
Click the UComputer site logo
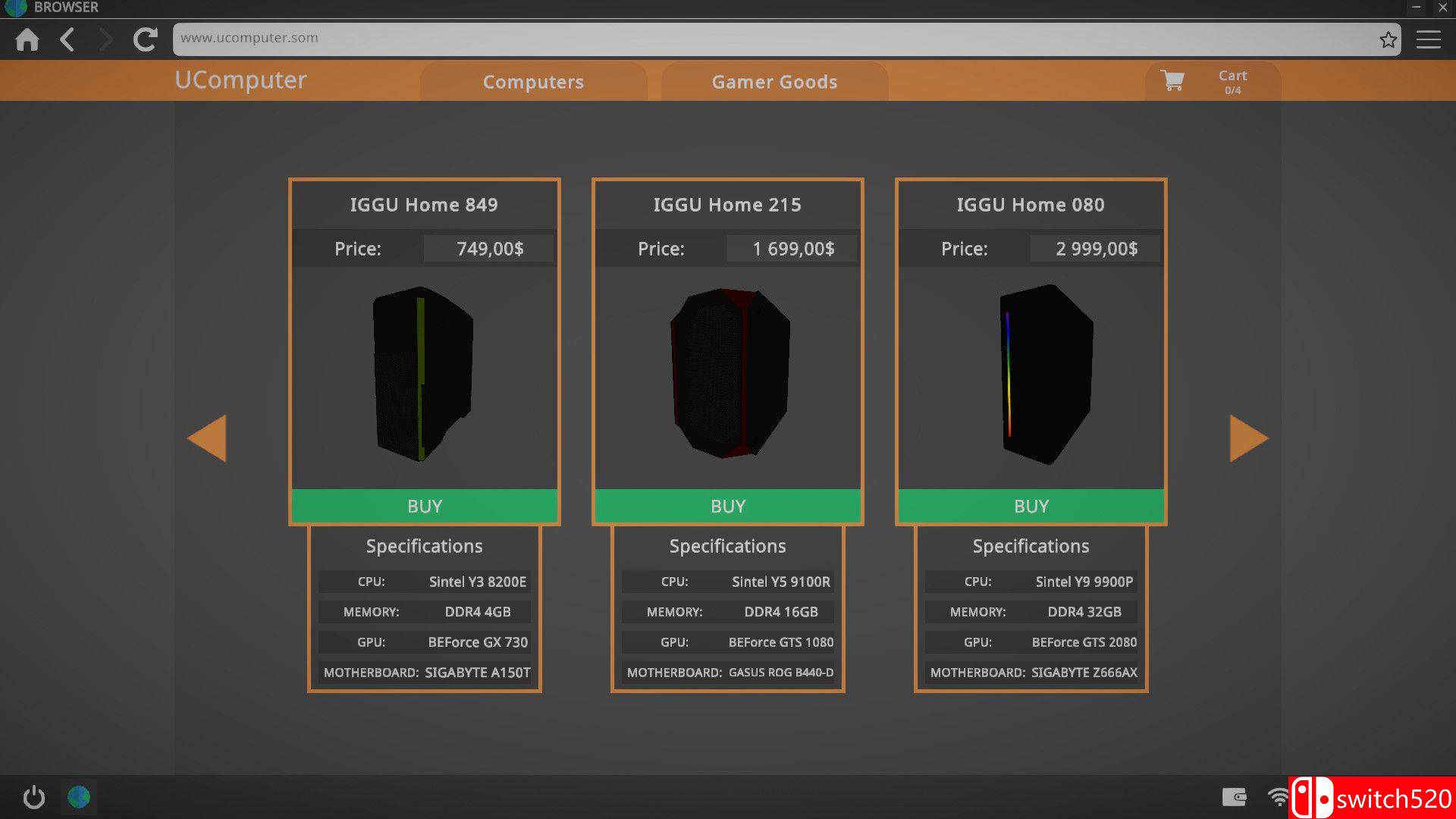tap(240, 80)
